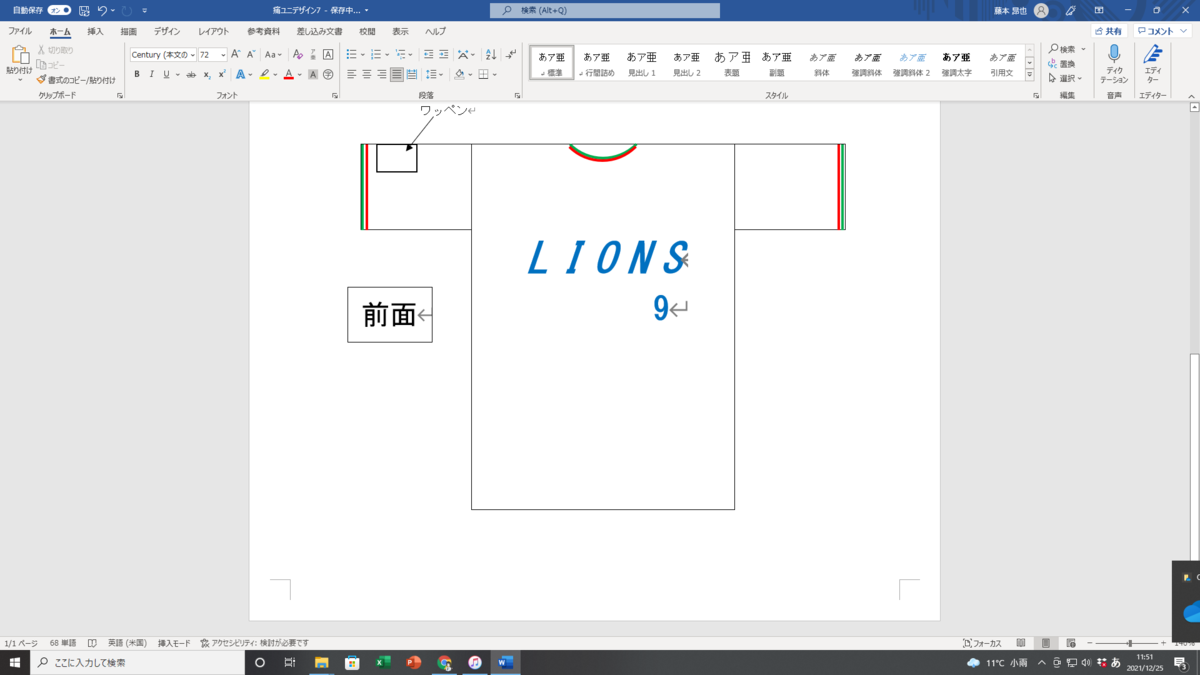The image size is (1200, 675).
Task: Apply subscript formatting
Action: (207, 74)
